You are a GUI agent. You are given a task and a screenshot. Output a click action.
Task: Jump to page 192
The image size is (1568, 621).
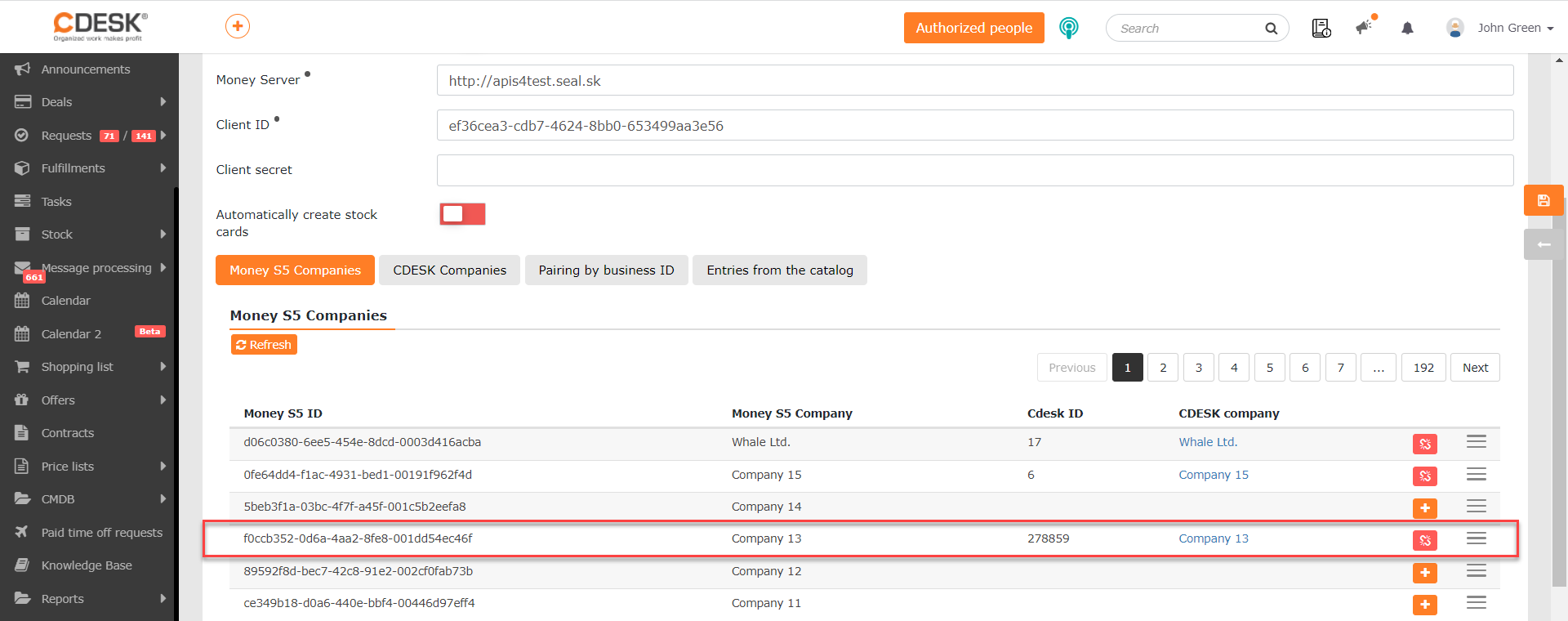[x=1423, y=368]
